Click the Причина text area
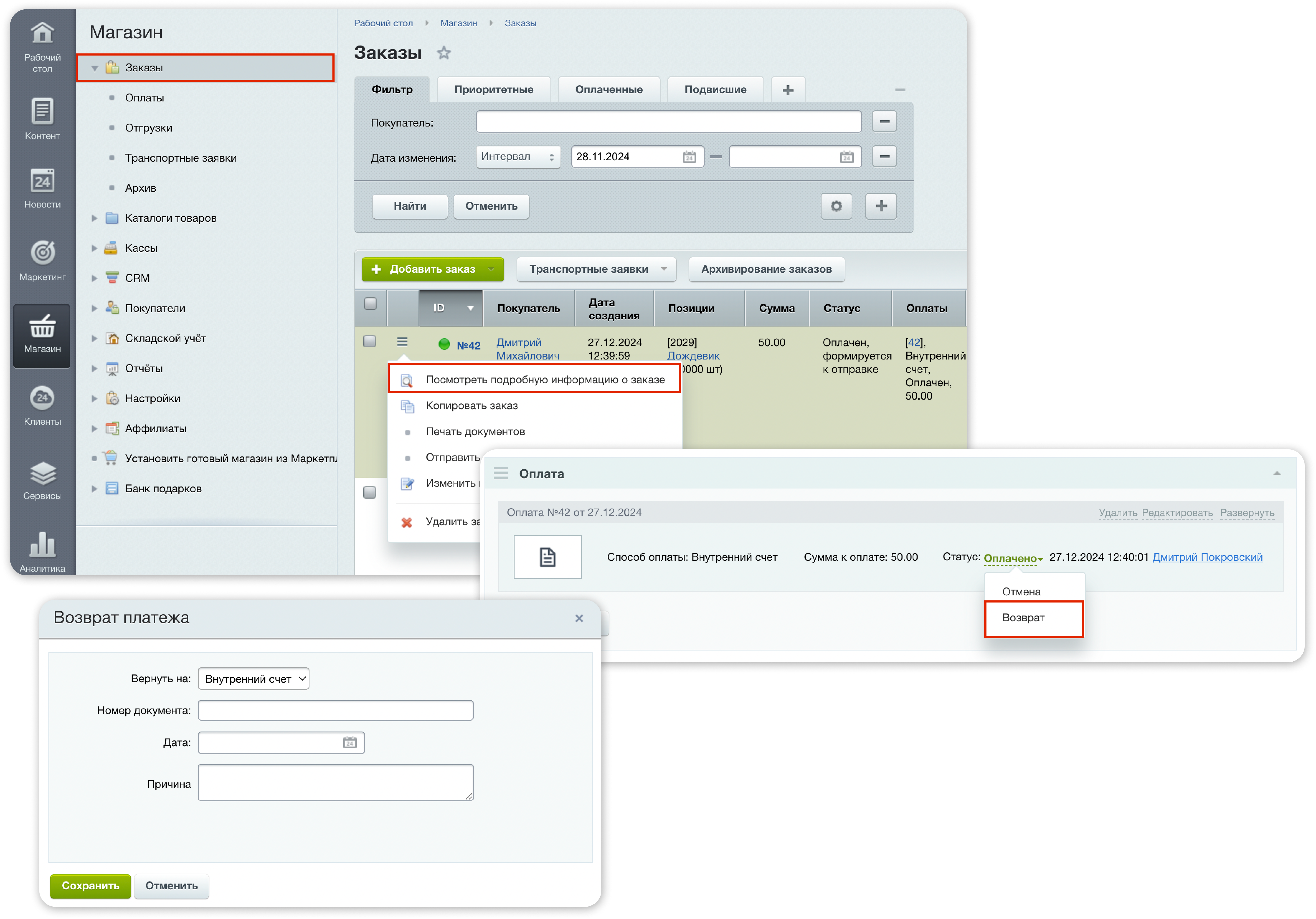This screenshot has height=919, width=1316. click(x=336, y=783)
